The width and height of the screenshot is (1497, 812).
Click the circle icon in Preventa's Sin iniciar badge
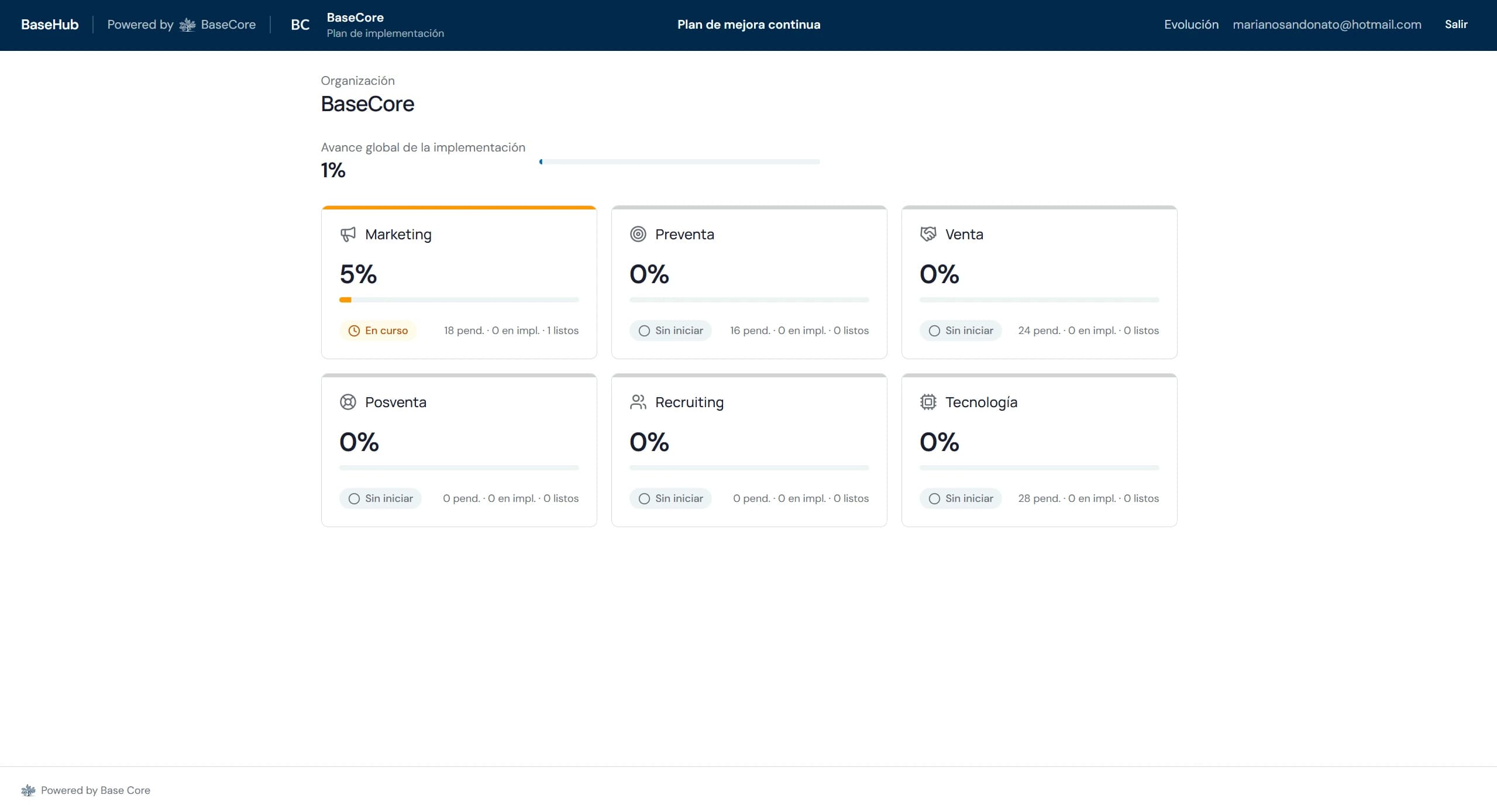[x=644, y=331]
